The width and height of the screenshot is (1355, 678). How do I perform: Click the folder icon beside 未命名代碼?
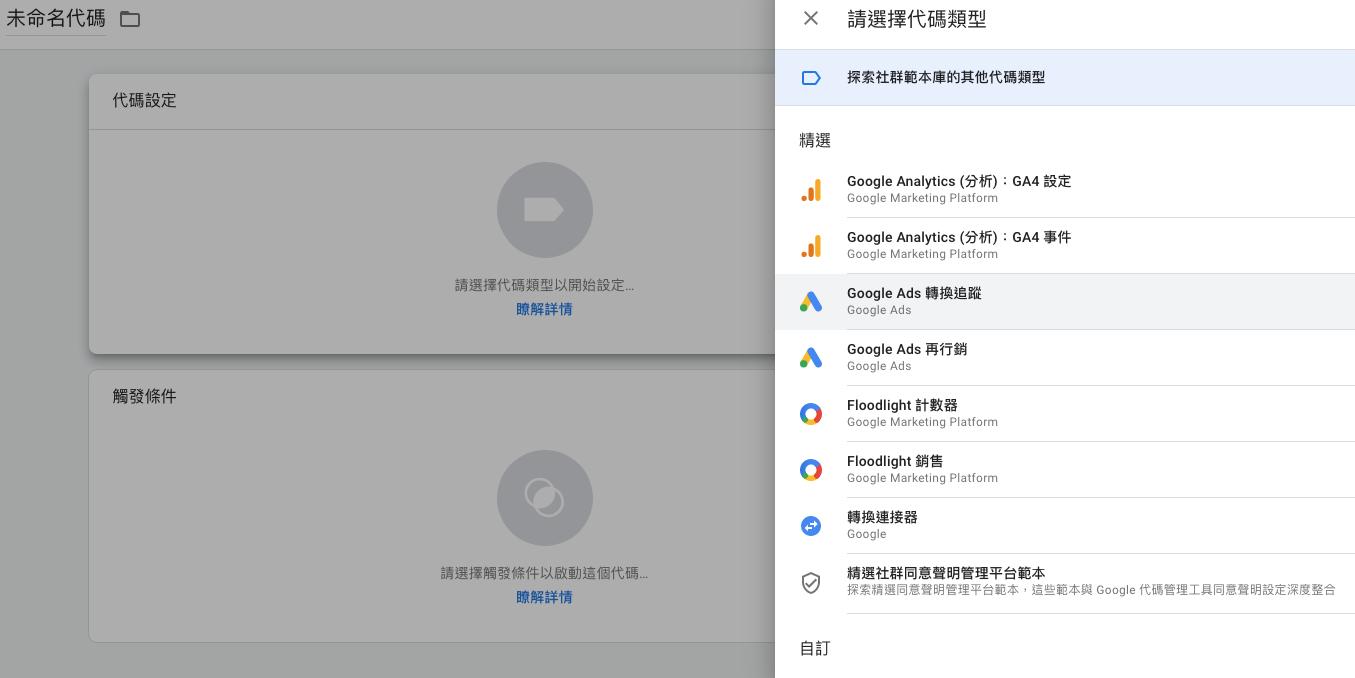pyautogui.click(x=130, y=19)
